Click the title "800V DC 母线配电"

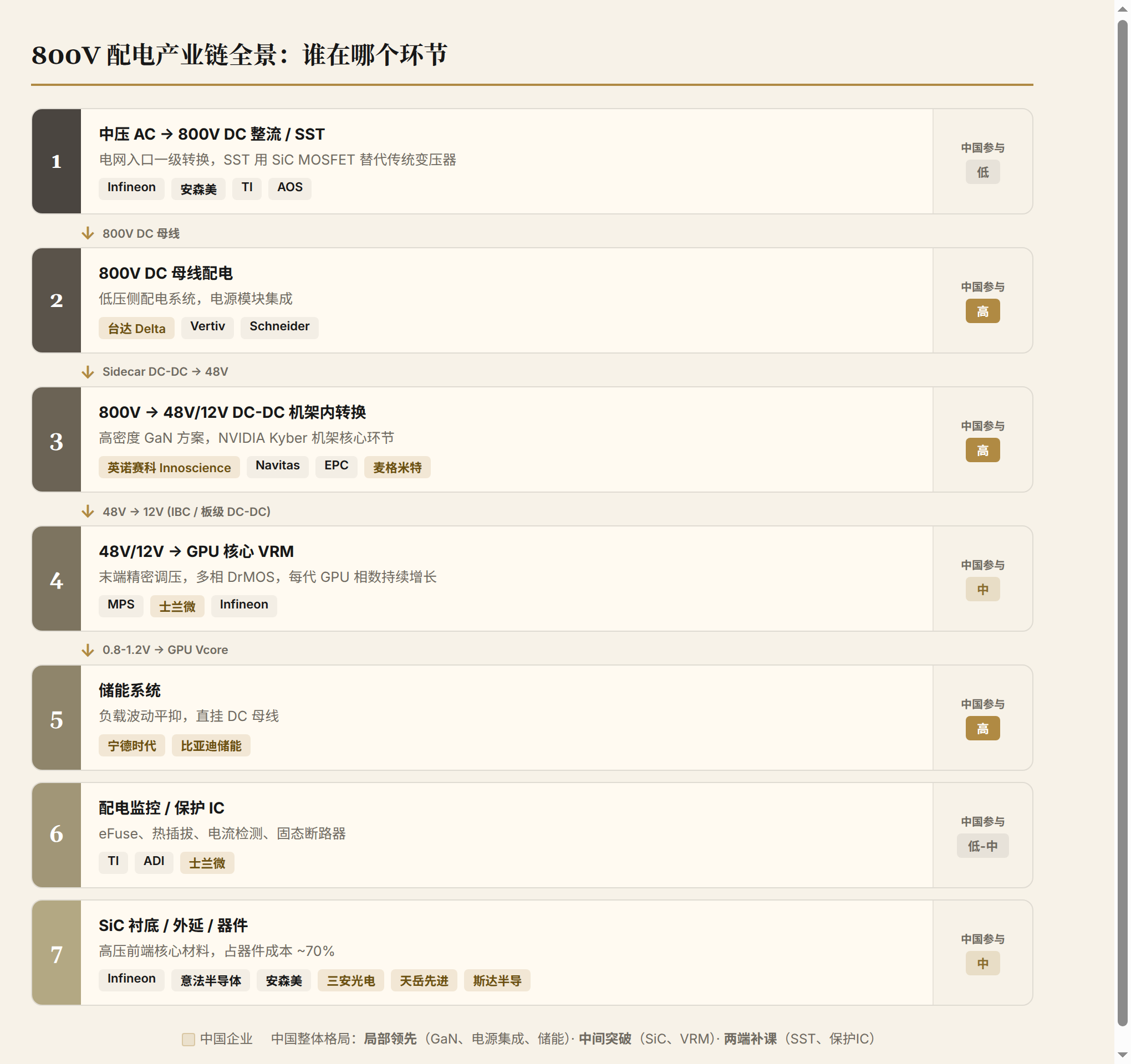point(166,274)
